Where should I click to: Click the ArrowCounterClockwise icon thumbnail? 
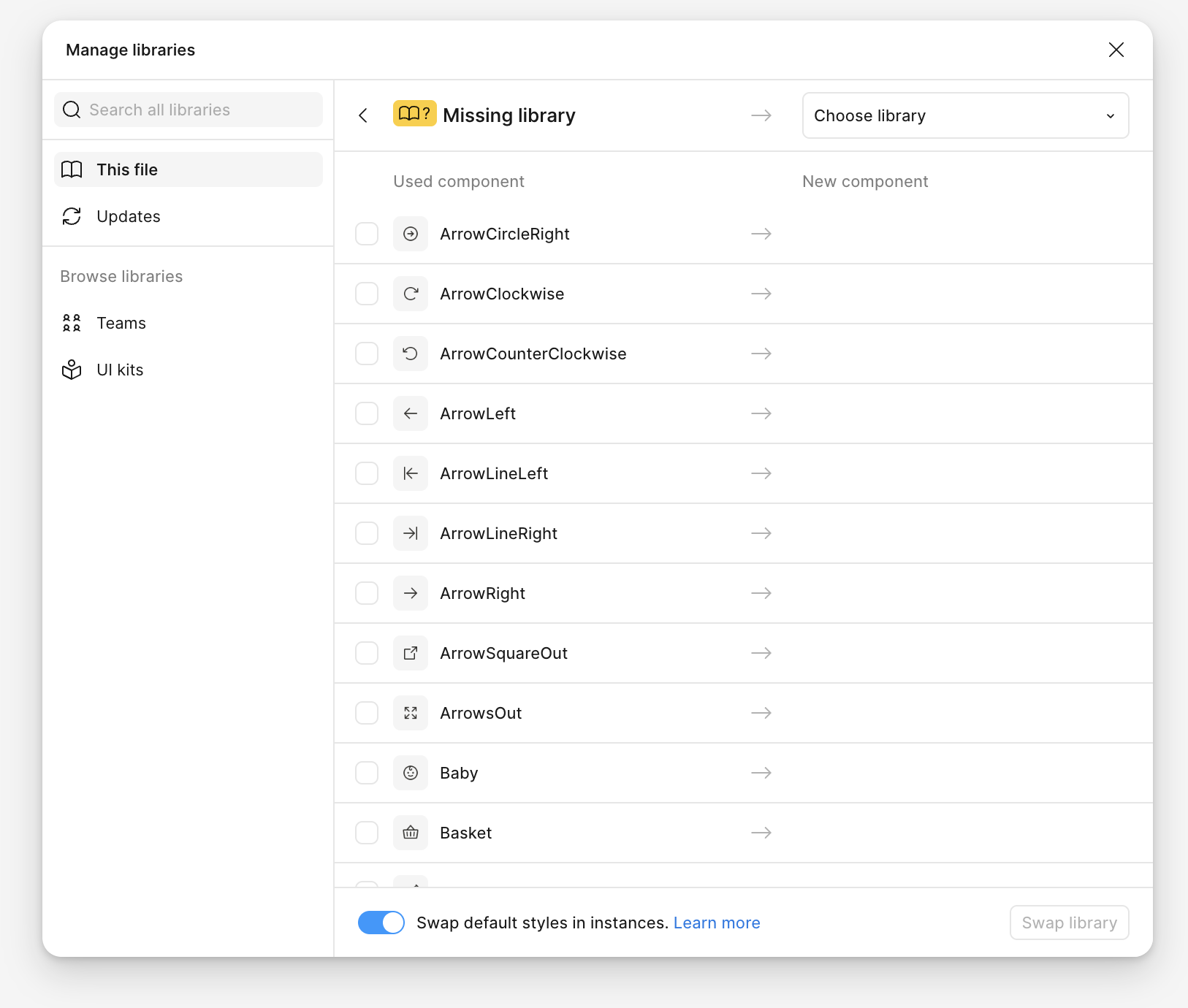tap(411, 354)
